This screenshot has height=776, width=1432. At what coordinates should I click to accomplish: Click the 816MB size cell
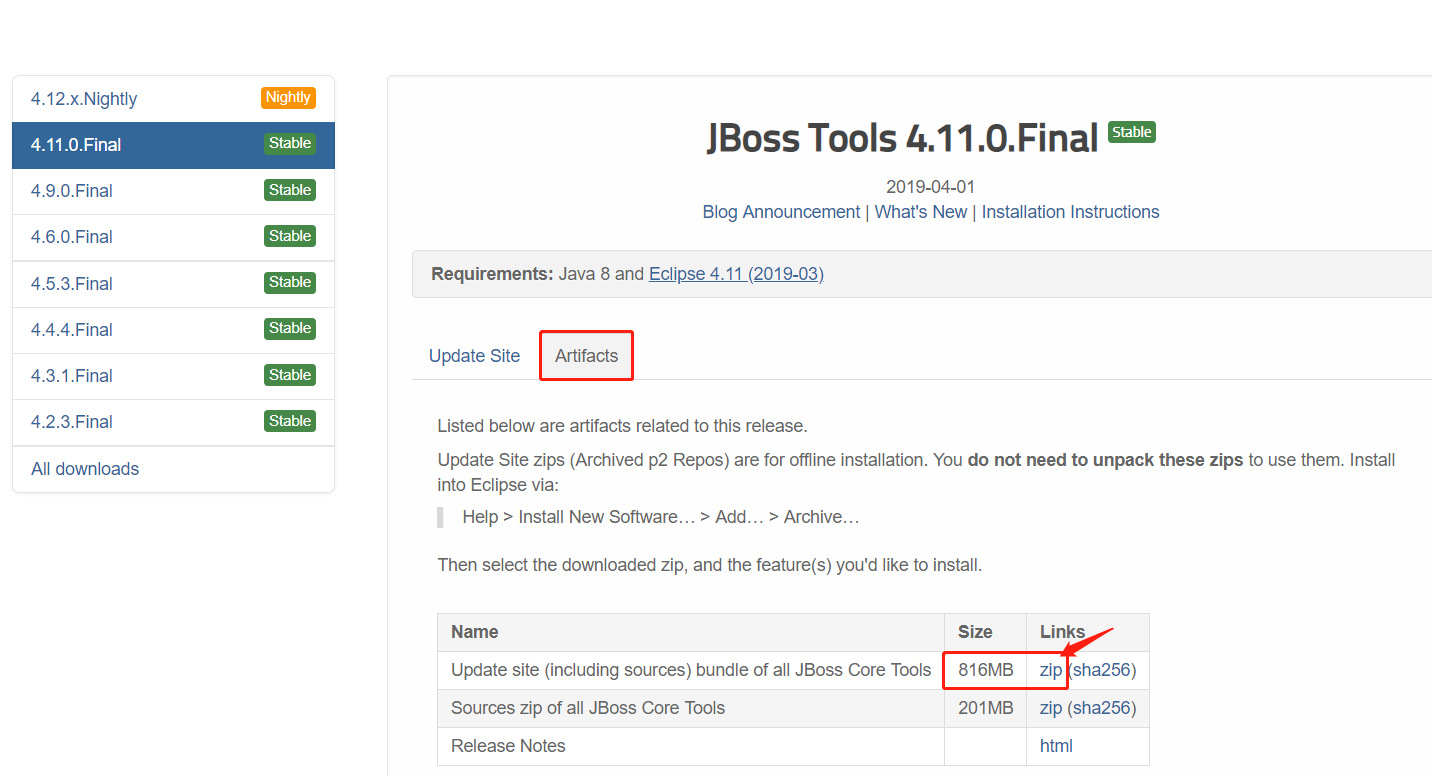pos(986,670)
